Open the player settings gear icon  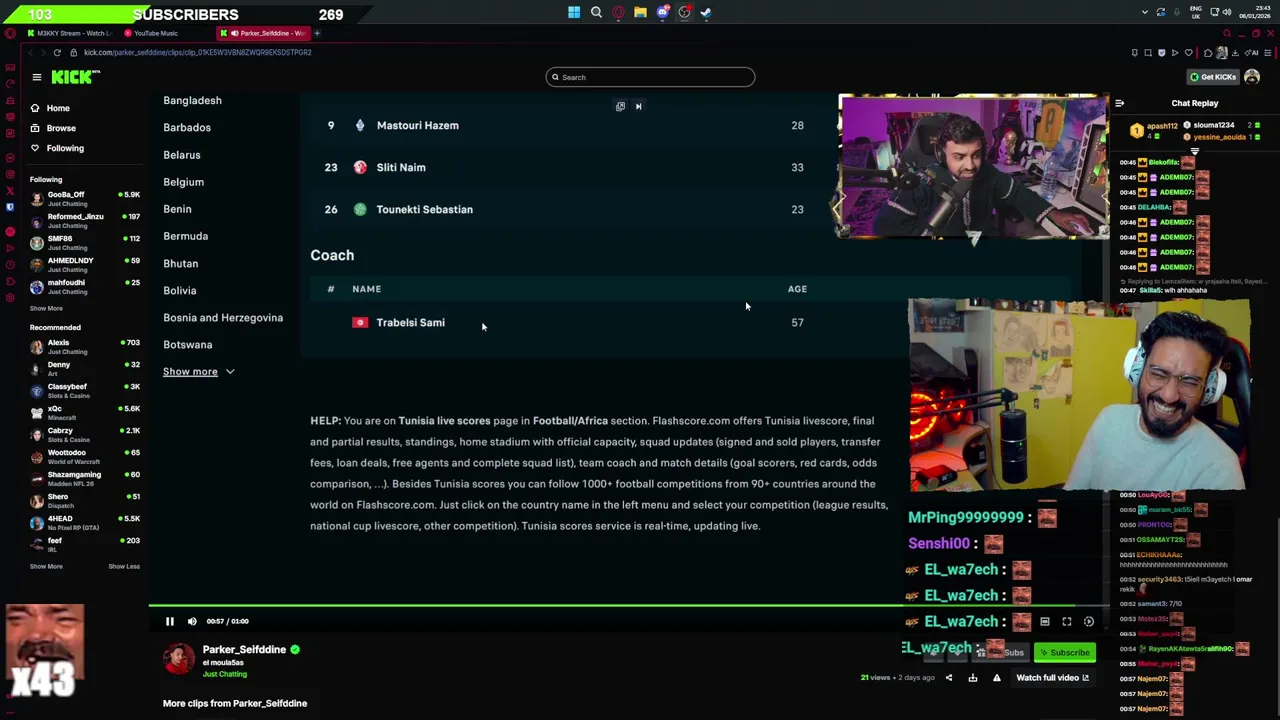pyautogui.click(x=1089, y=622)
